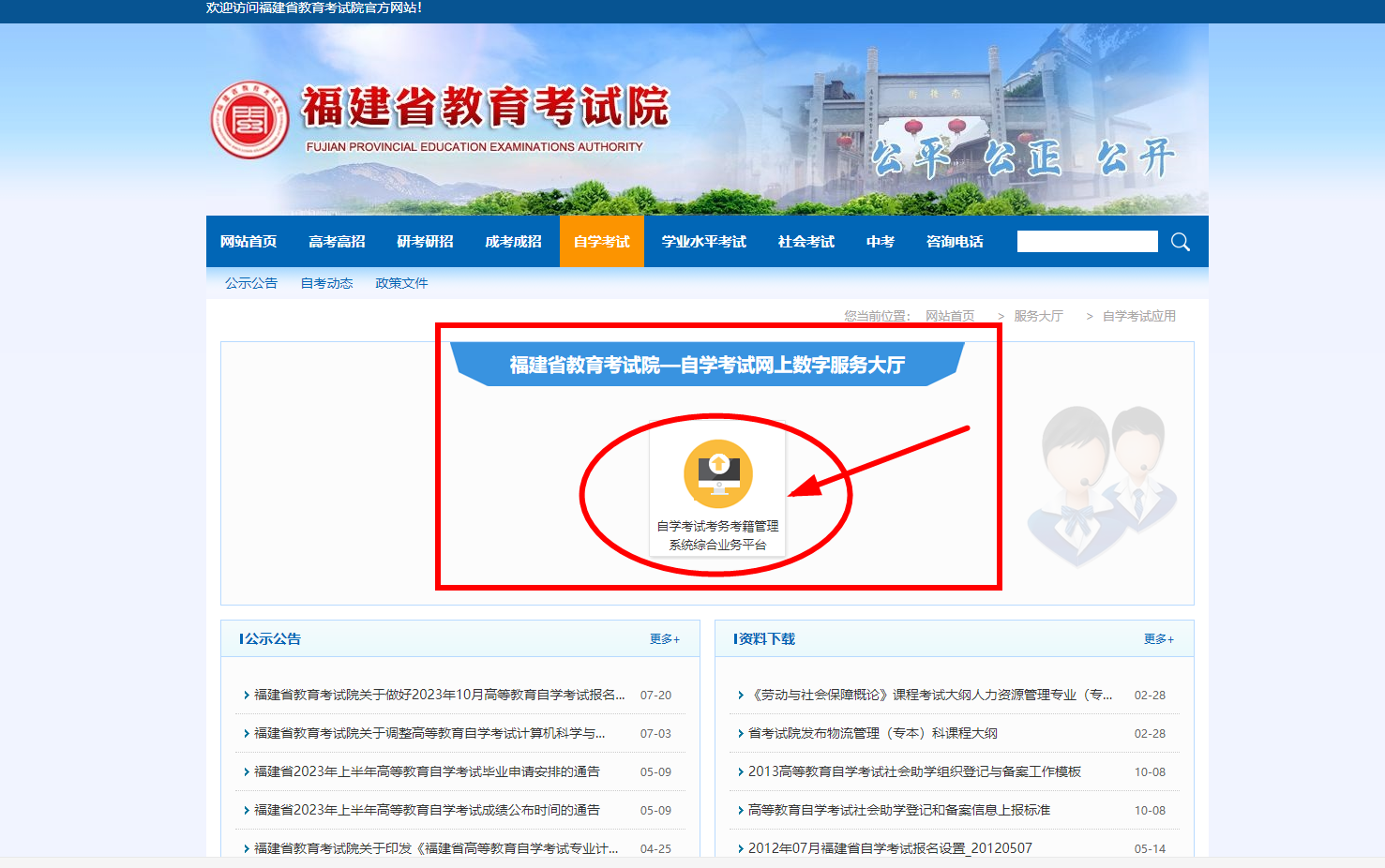This screenshot has width=1385, height=868.
Task: Open the 2023年上半年自学考试毕业申请安排 notice
Action: (427, 771)
